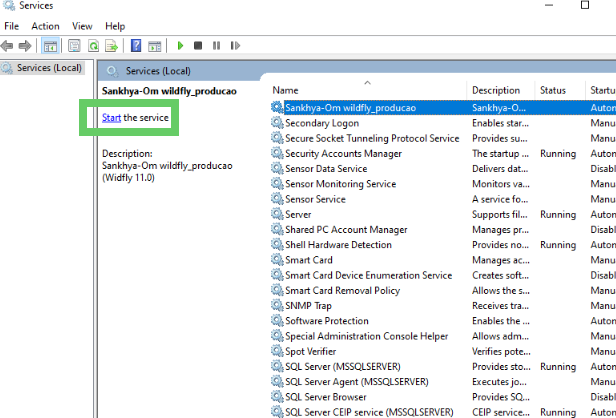Screen dimensions: 616x418
Task: Select the Sankhya-Om wildfly_producao service row
Action: pos(443,108)
